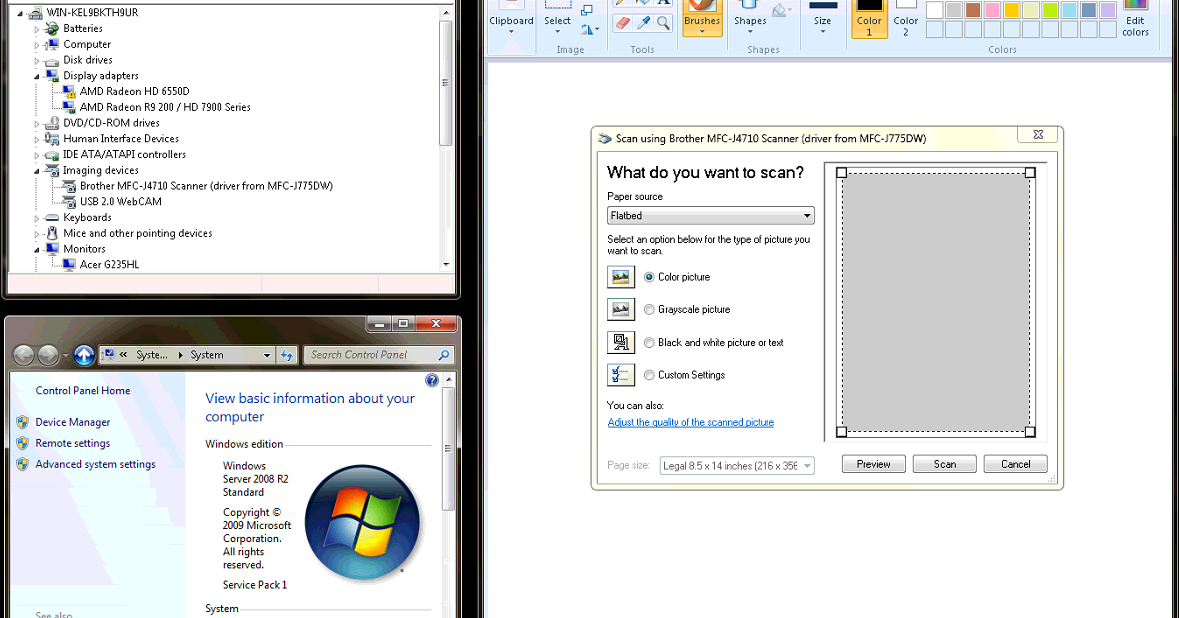Open the Paper source Flatbed dropdown

(x=711, y=216)
